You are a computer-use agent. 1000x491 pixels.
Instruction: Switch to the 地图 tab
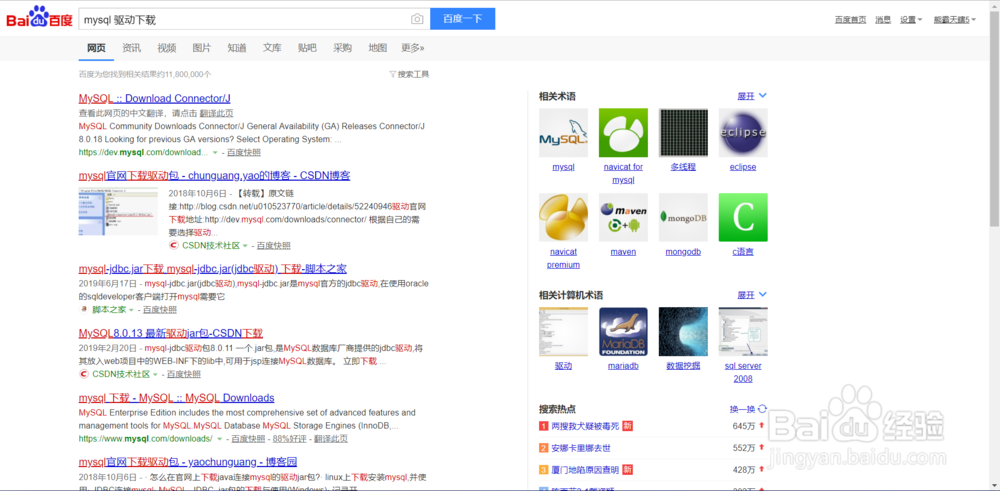[378, 48]
